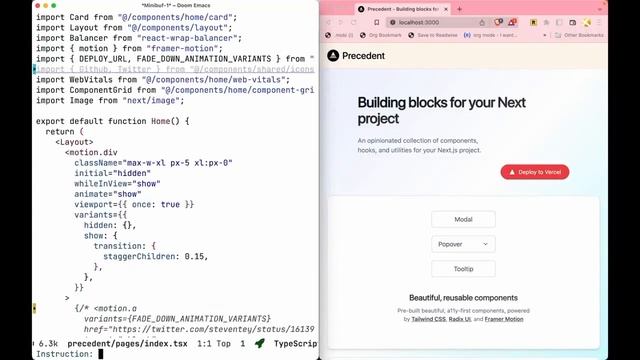640x360 pixels.
Task: Click the Deploy to Vercel button
Action: pos(535,172)
